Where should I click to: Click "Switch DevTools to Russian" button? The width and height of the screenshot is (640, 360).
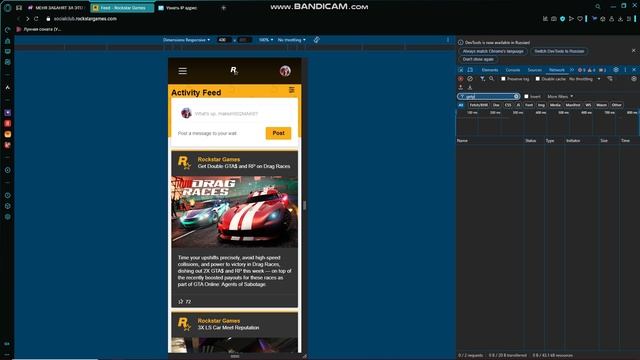coord(559,51)
